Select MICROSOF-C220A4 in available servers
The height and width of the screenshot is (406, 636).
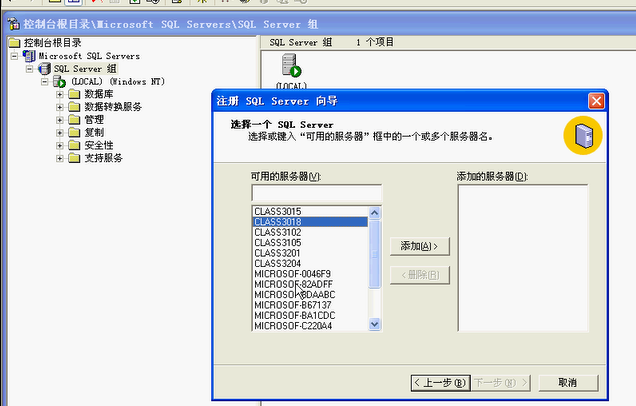point(310,326)
